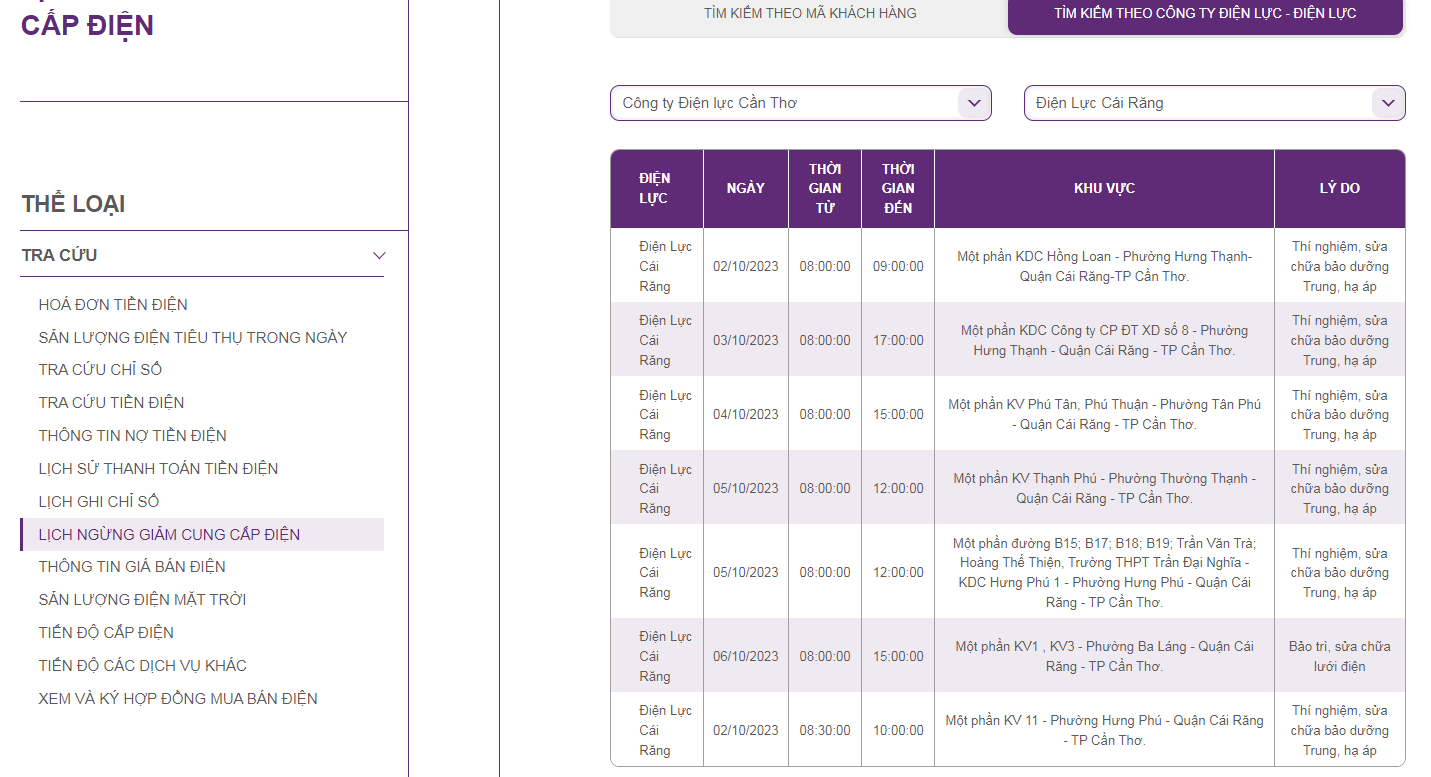Click the Ngày column header
1431x777 pixels.
point(745,189)
